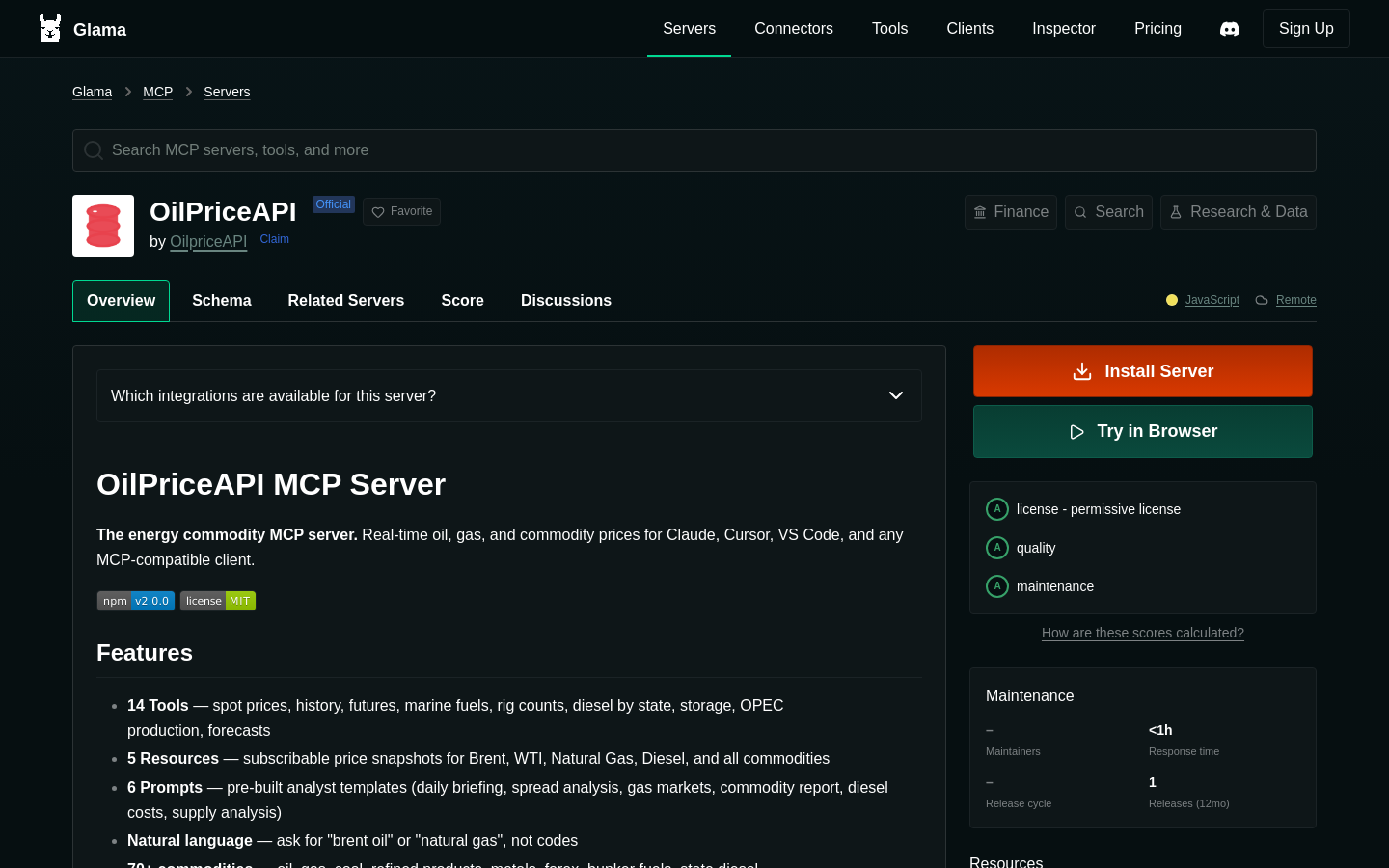The image size is (1389, 868).
Task: Switch to the Schema tab
Action: click(x=222, y=301)
